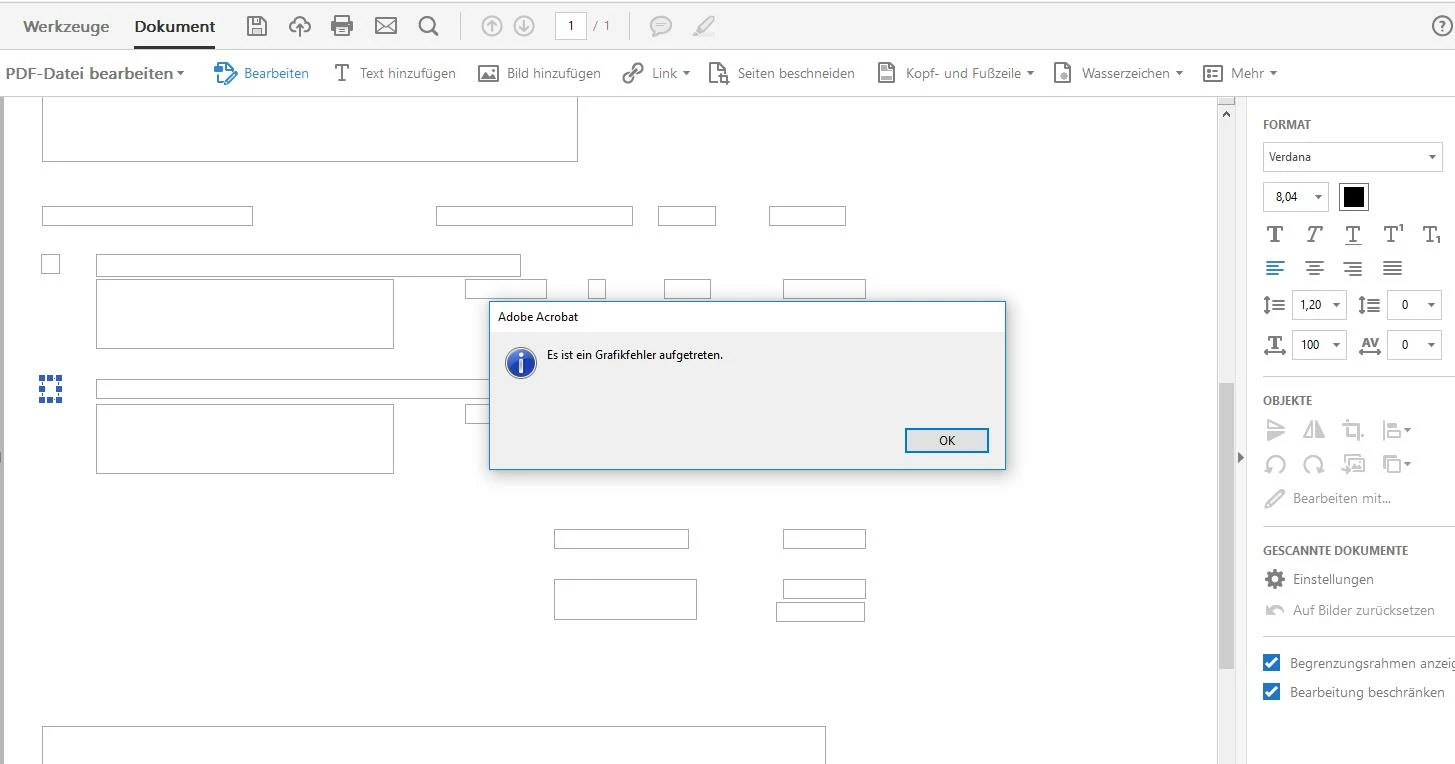Screen dimensions: 1455x764
Task: Open the Link dropdown menu
Action: [x=656, y=73]
